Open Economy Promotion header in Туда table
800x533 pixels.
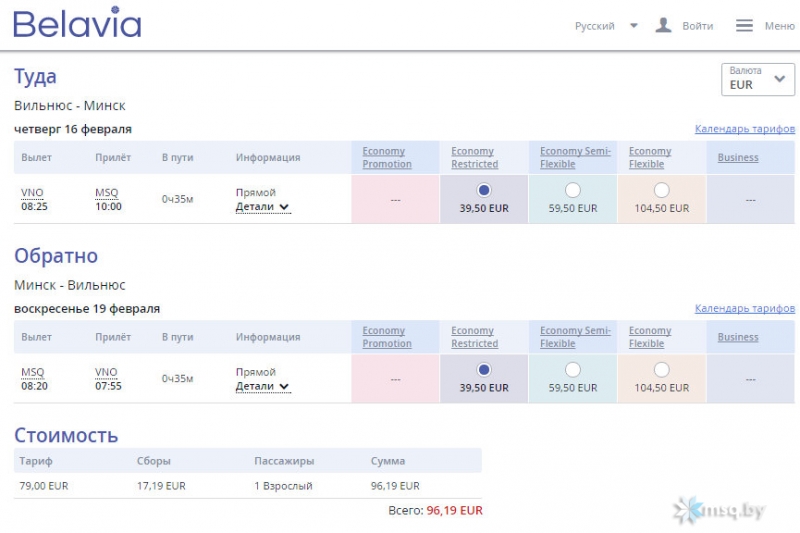[387, 158]
